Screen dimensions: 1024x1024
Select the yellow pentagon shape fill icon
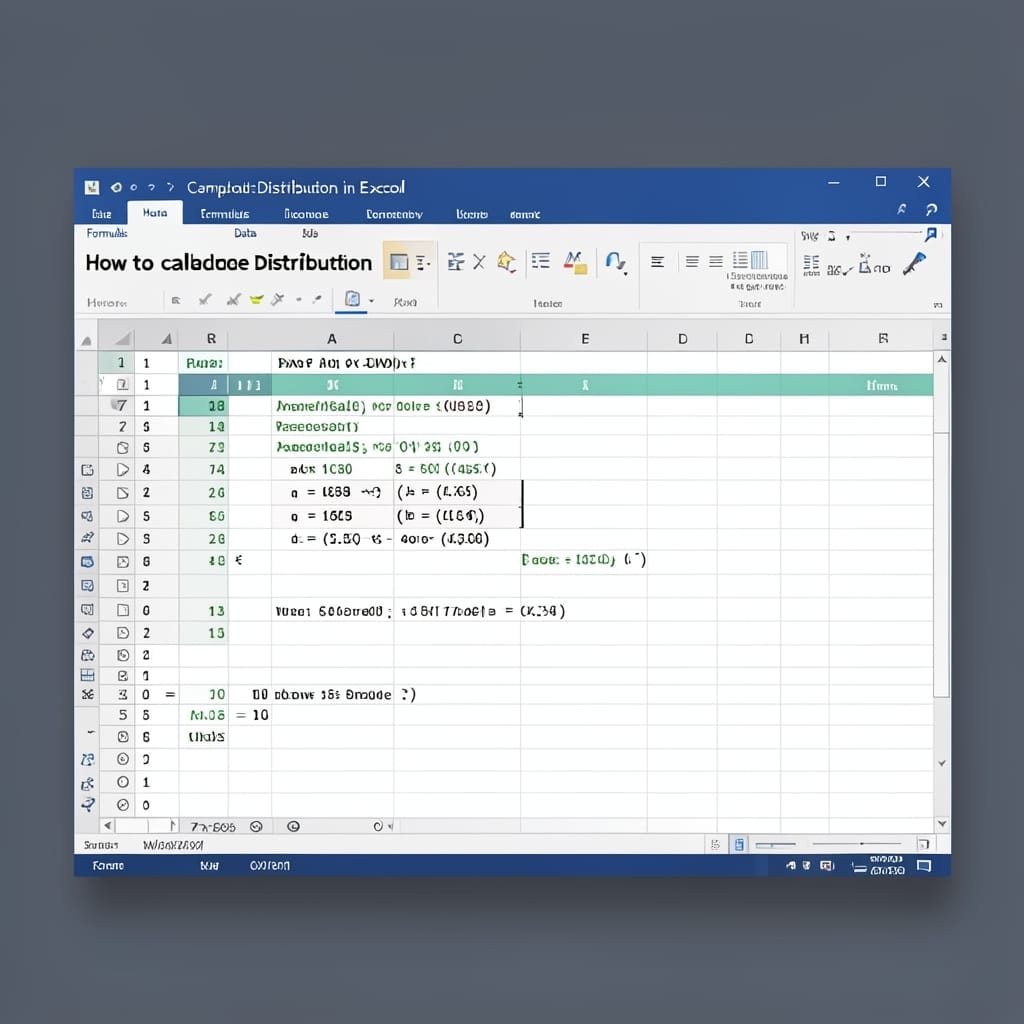(506, 262)
